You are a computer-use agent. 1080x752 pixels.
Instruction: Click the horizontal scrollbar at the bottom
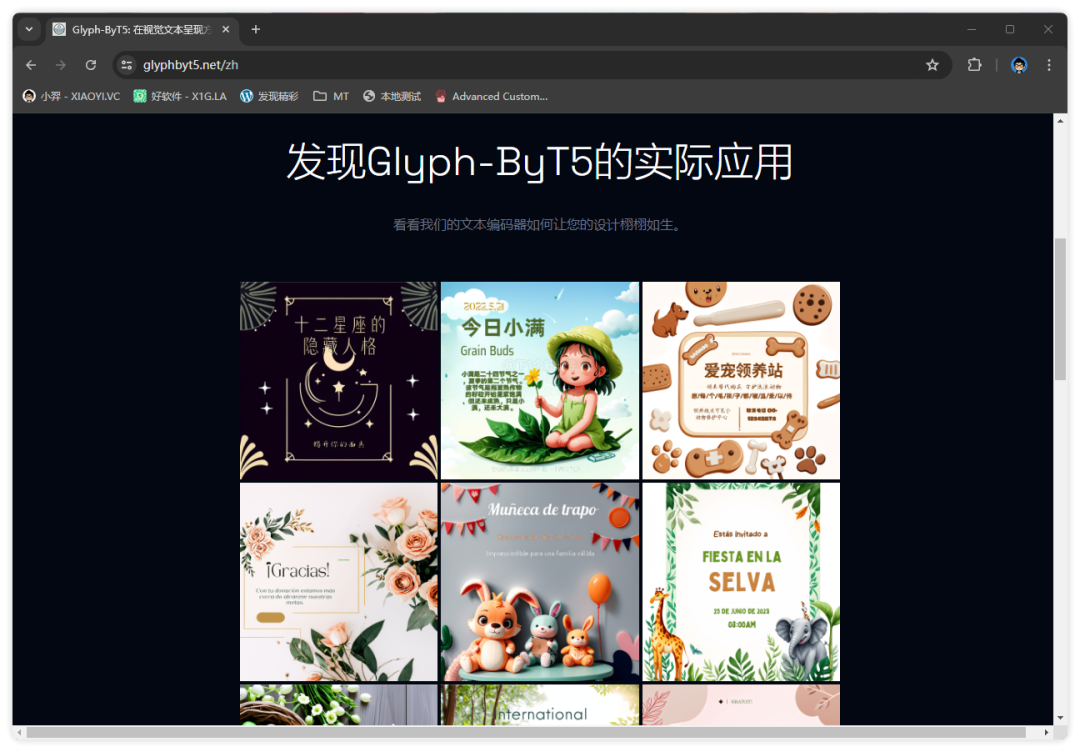526,732
